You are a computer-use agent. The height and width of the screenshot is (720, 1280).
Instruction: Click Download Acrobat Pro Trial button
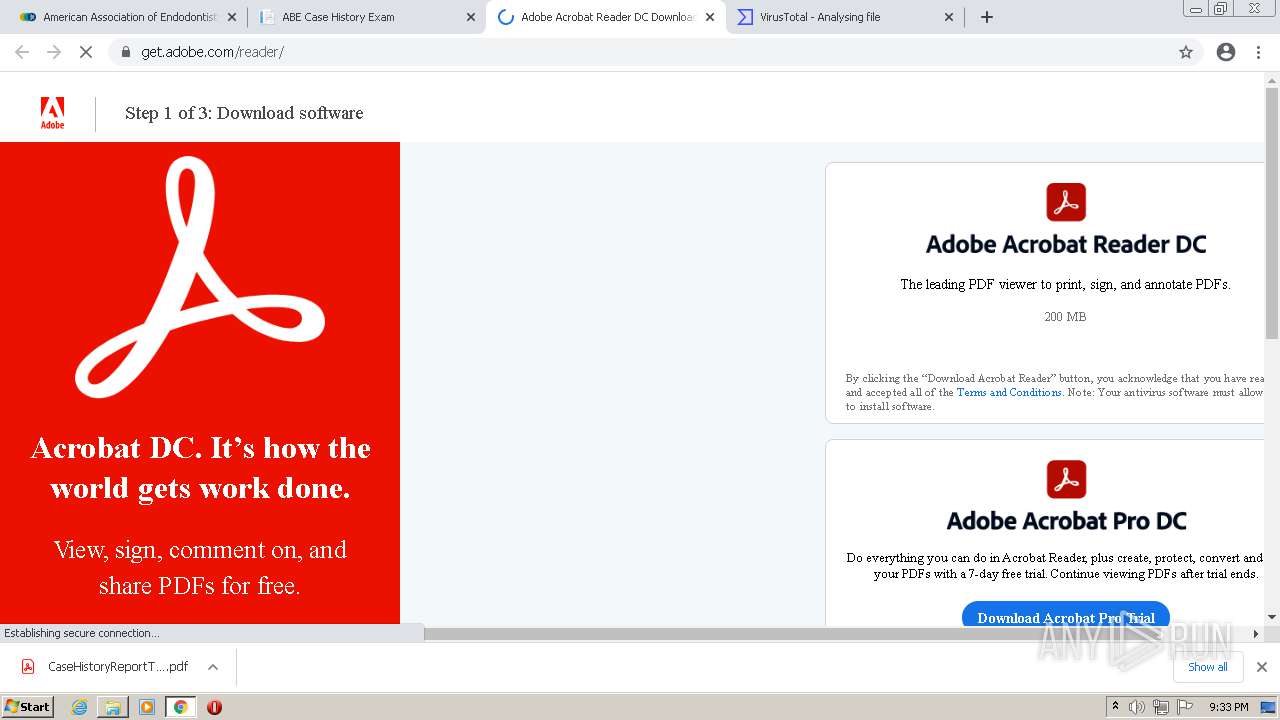click(x=1066, y=615)
